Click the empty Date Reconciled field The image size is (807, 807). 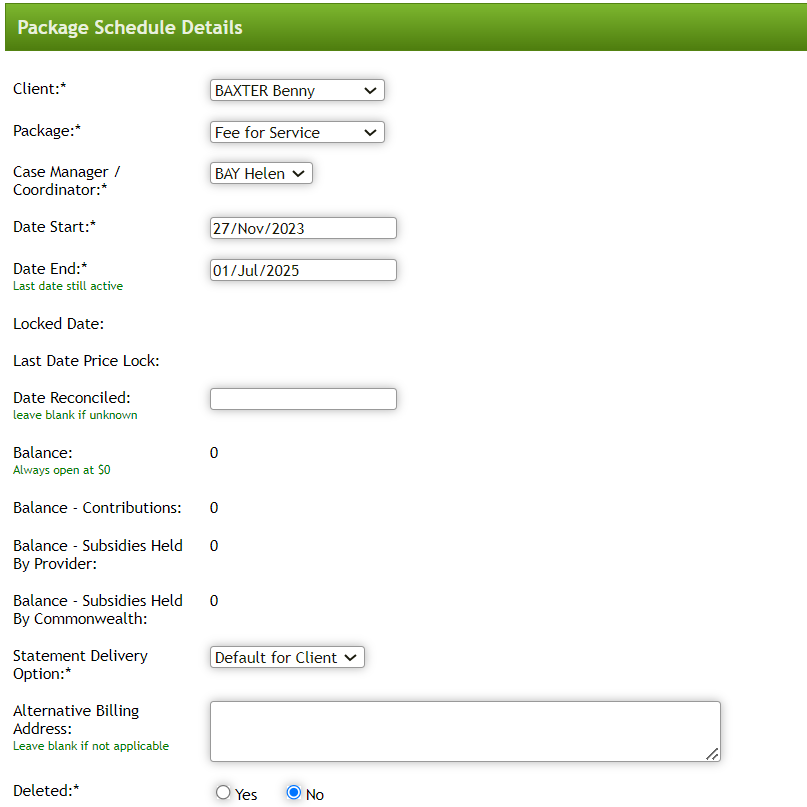coord(302,398)
